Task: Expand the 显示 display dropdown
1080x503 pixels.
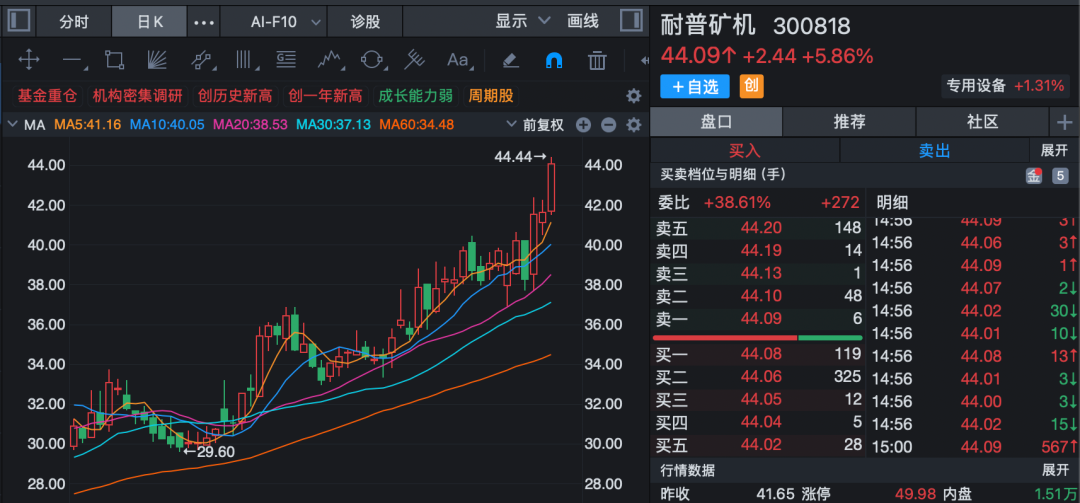Action: point(522,21)
